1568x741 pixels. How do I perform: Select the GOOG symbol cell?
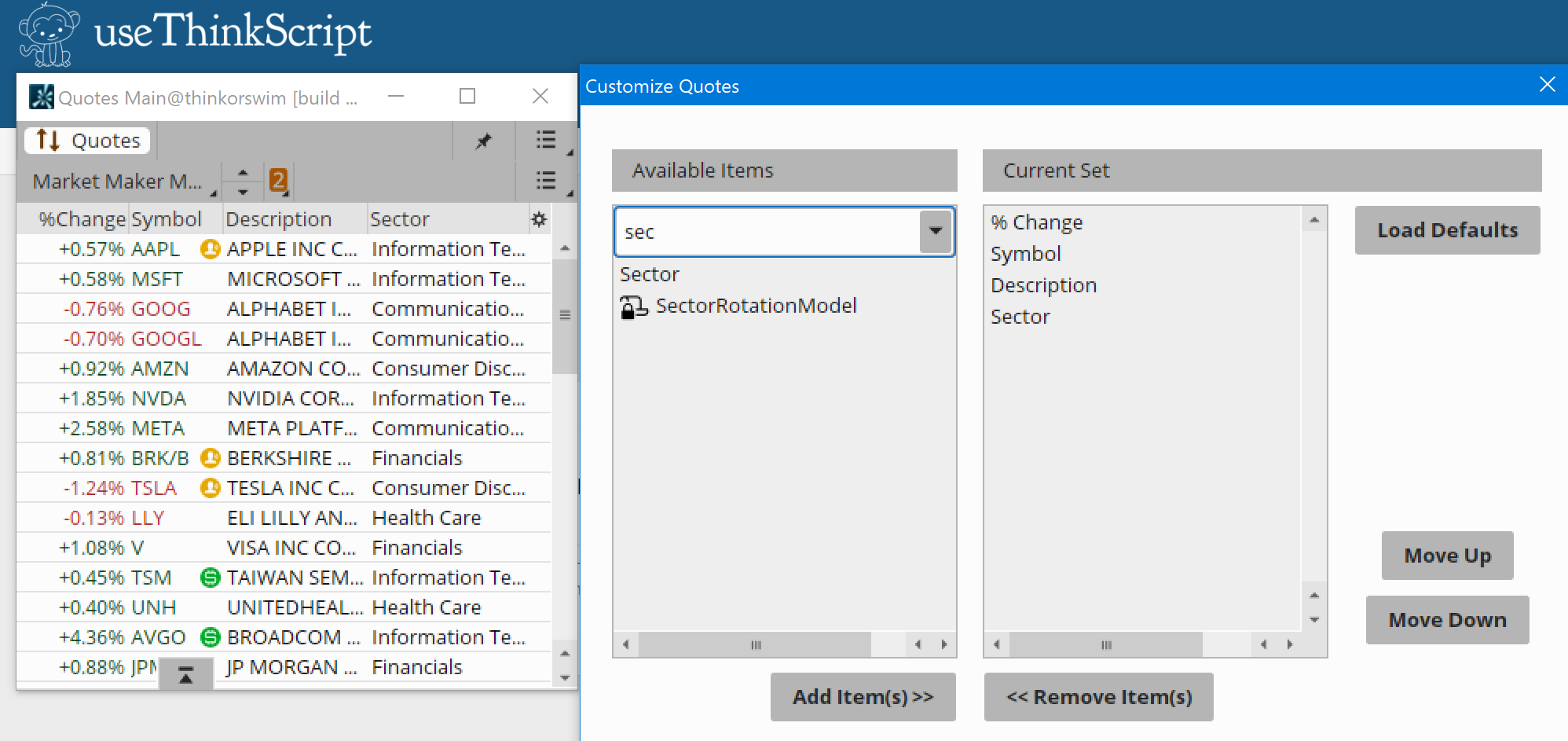point(161,309)
